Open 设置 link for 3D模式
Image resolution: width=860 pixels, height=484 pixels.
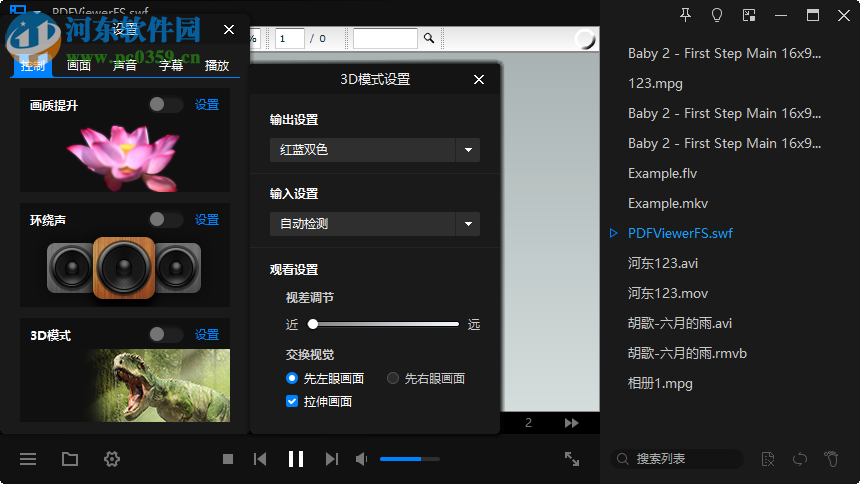pyautogui.click(x=207, y=334)
